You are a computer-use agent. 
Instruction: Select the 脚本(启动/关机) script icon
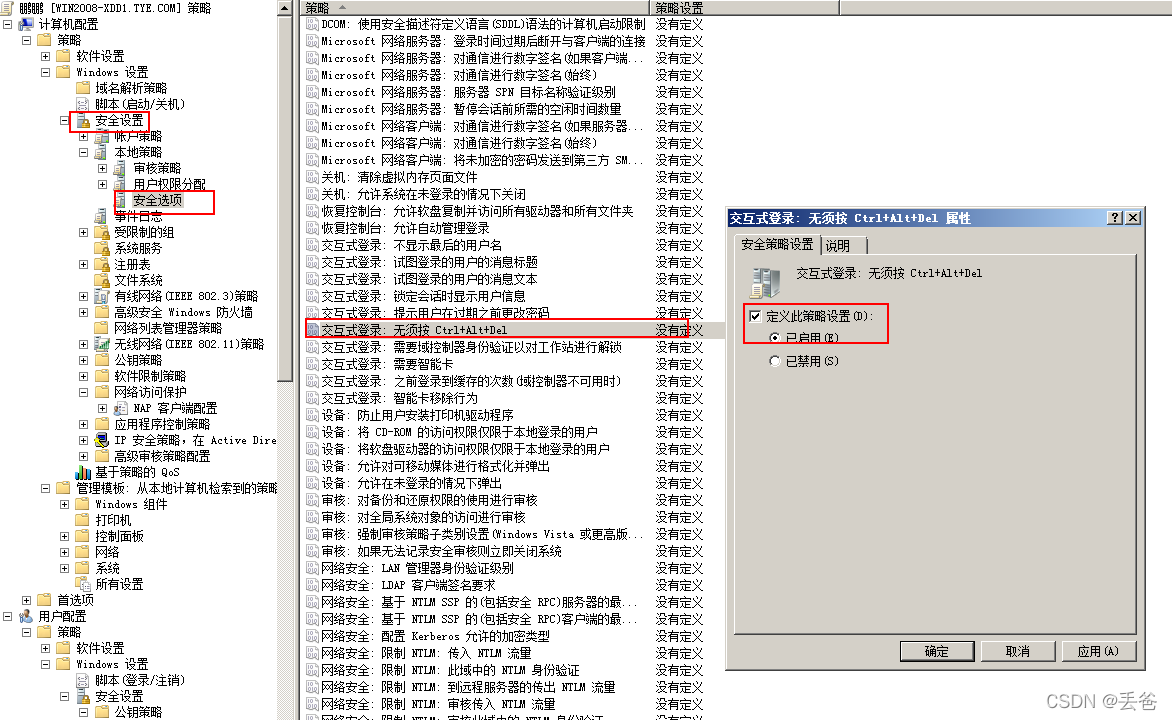point(83,105)
